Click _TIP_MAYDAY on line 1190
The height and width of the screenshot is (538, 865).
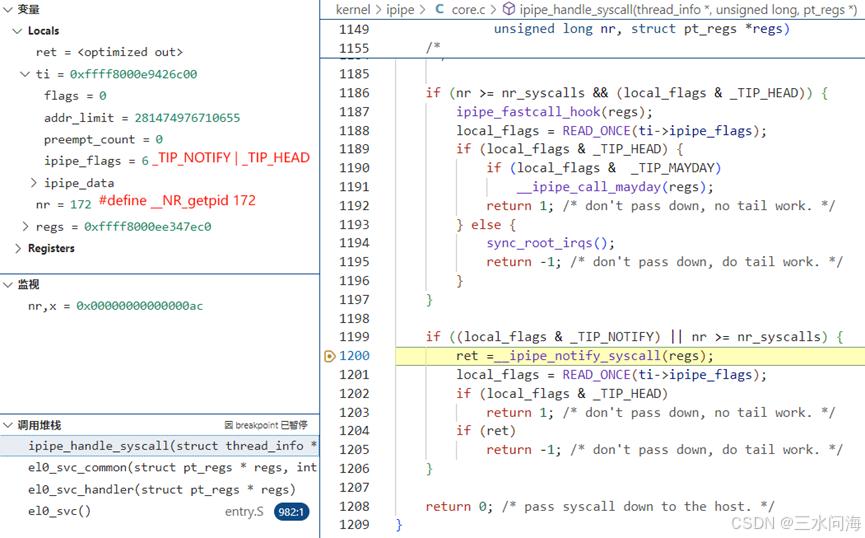pos(672,168)
